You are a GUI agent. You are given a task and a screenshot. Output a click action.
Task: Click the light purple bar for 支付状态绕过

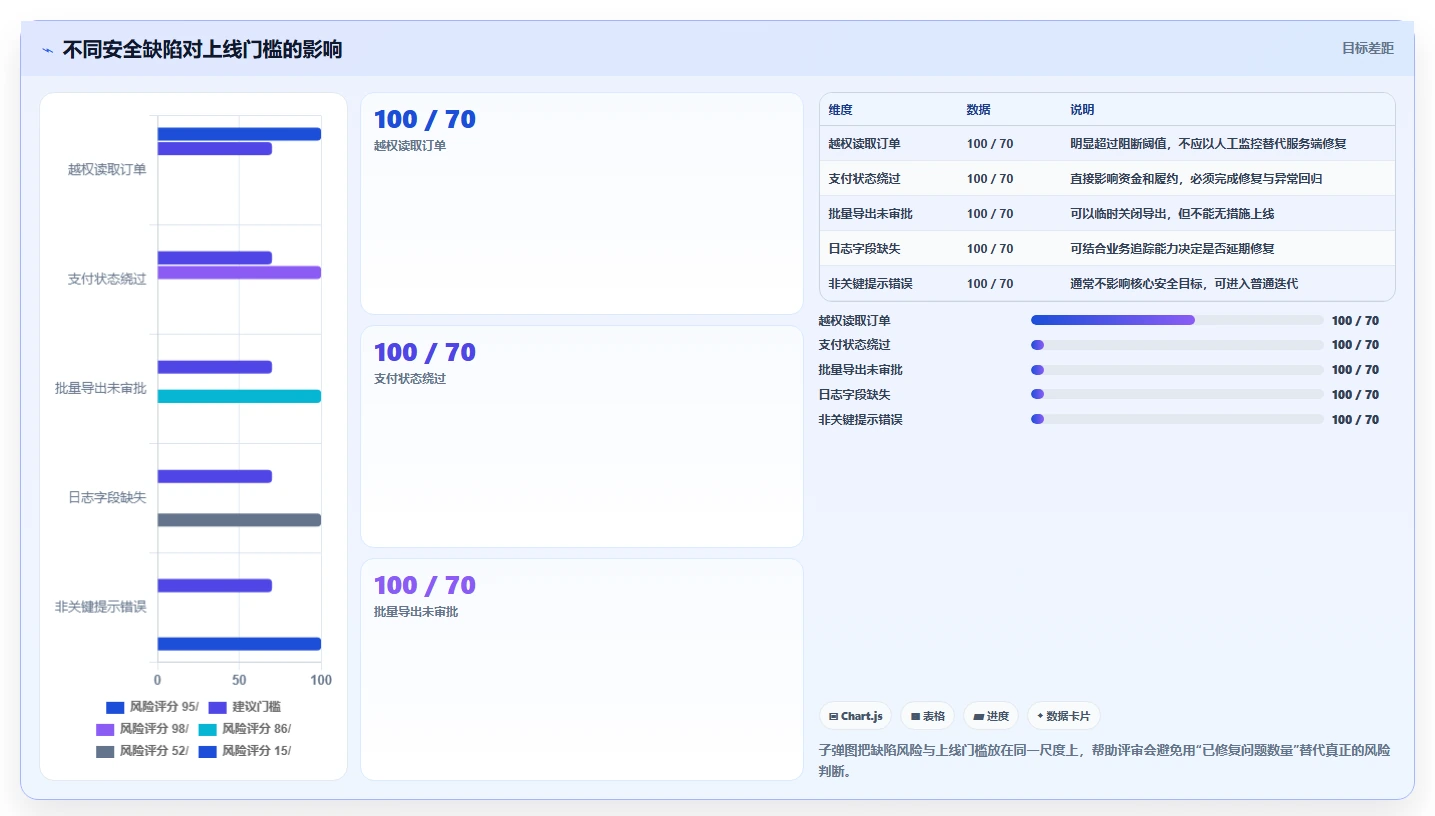tap(239, 272)
